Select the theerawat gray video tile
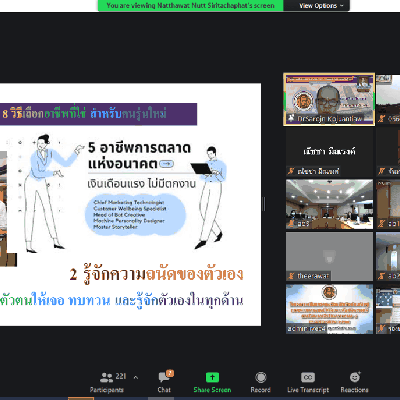Image resolution: width=400 pixels, height=400 pixels. (329, 256)
